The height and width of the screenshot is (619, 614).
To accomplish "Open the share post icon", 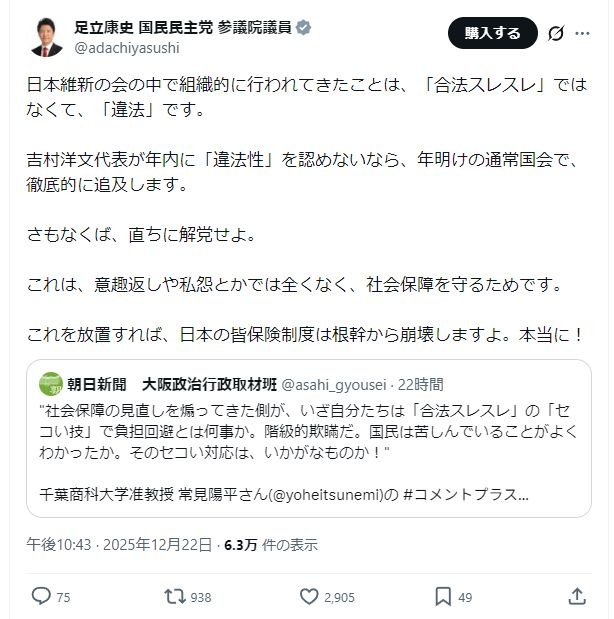I will [576, 597].
